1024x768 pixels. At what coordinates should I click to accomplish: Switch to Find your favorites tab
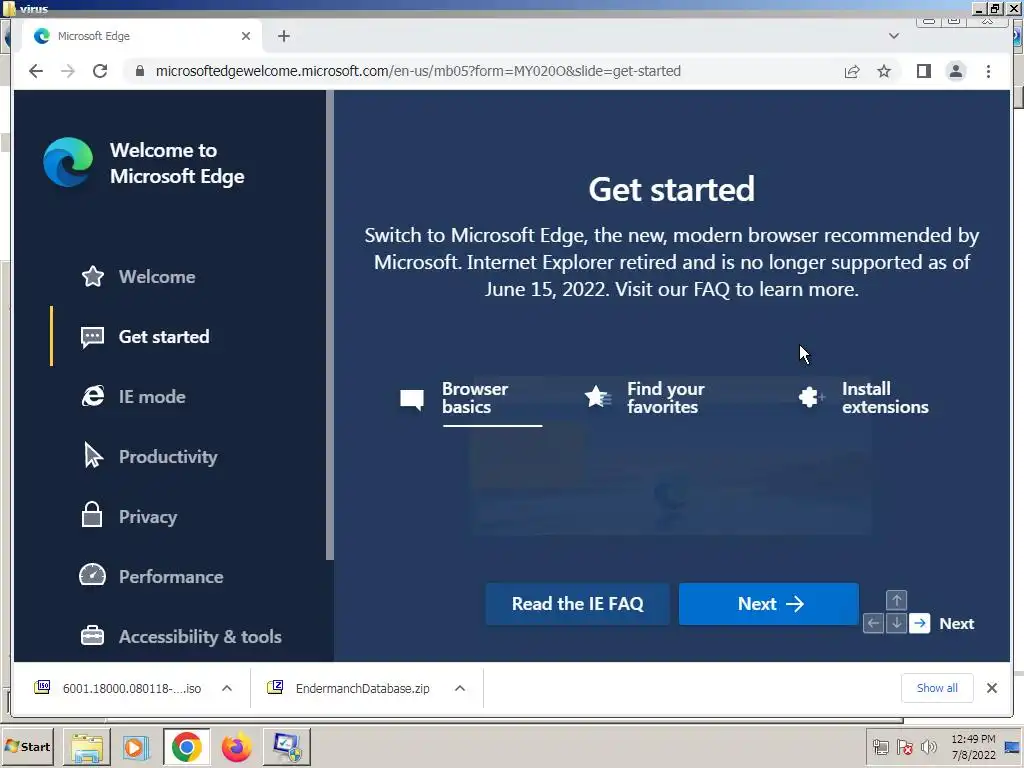pyautogui.click(x=645, y=398)
